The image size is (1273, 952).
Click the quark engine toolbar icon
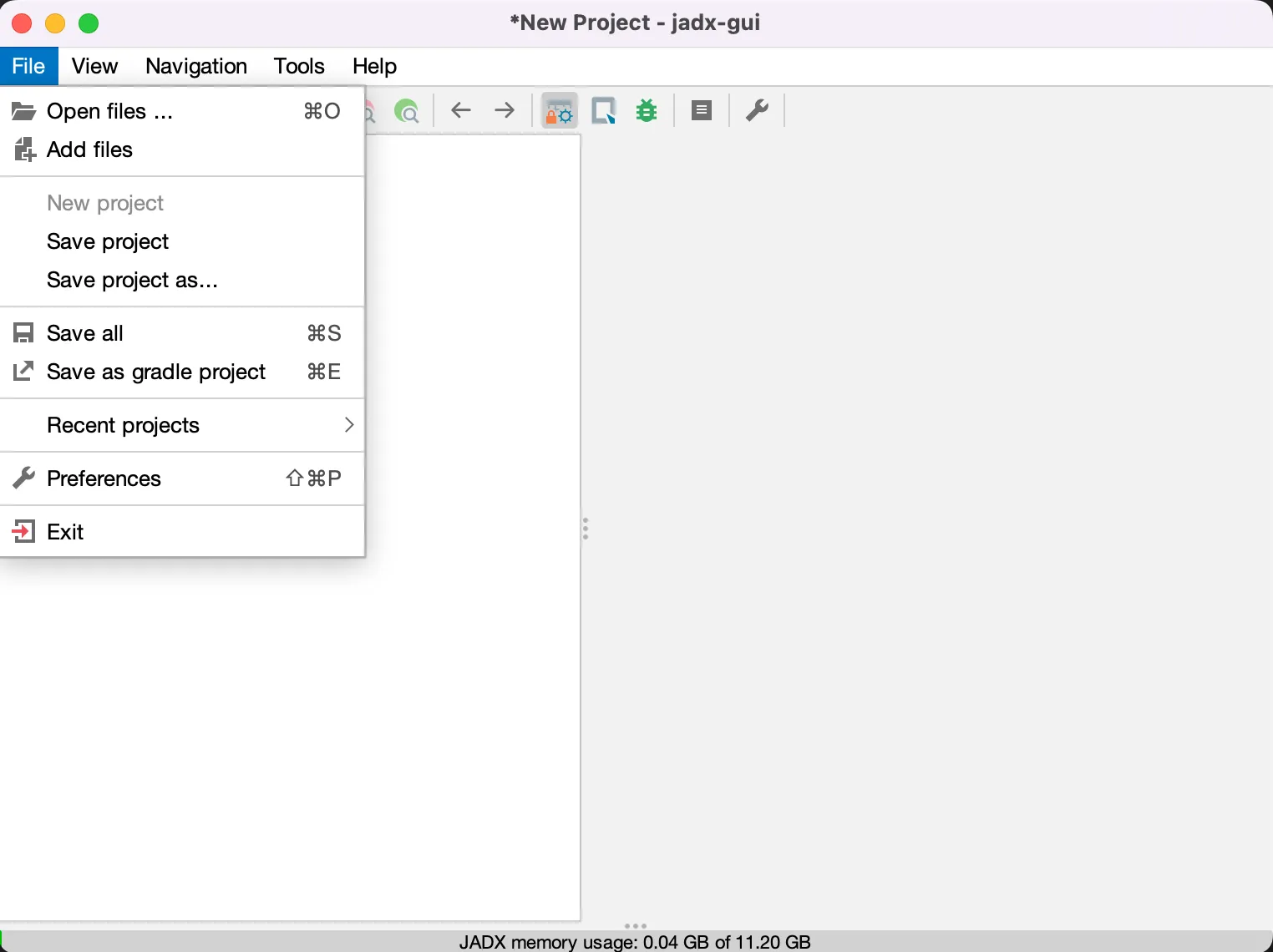pos(603,110)
